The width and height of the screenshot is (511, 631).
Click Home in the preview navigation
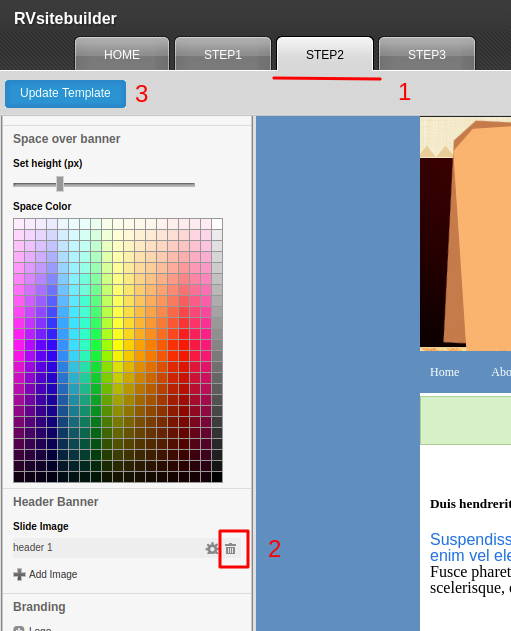pos(444,372)
